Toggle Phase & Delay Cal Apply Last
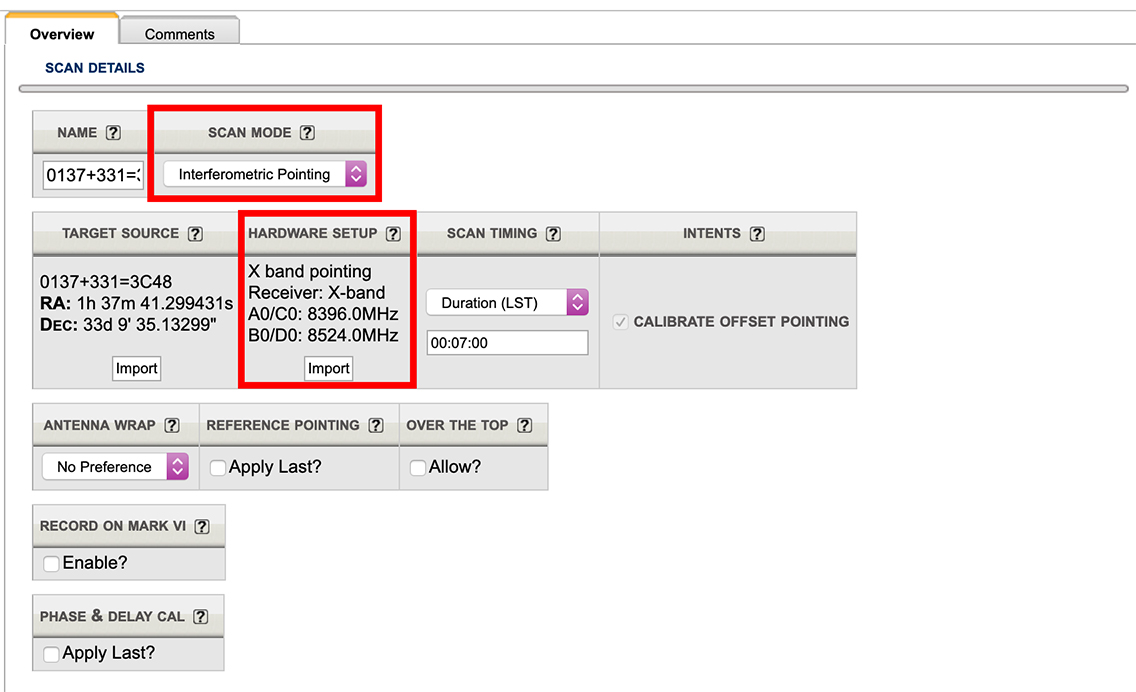1136x692 pixels. point(51,654)
